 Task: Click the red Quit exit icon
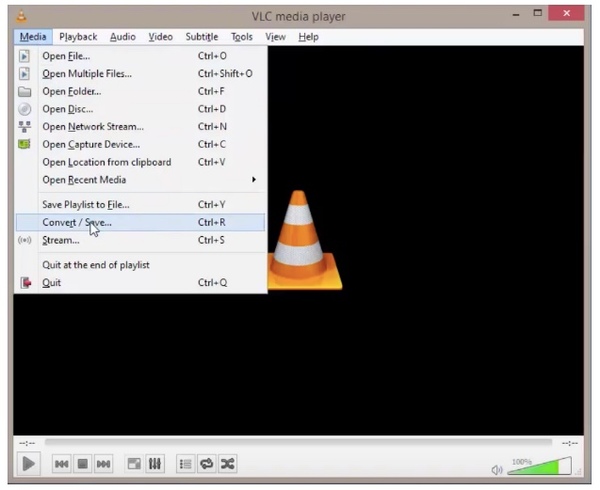[25, 283]
